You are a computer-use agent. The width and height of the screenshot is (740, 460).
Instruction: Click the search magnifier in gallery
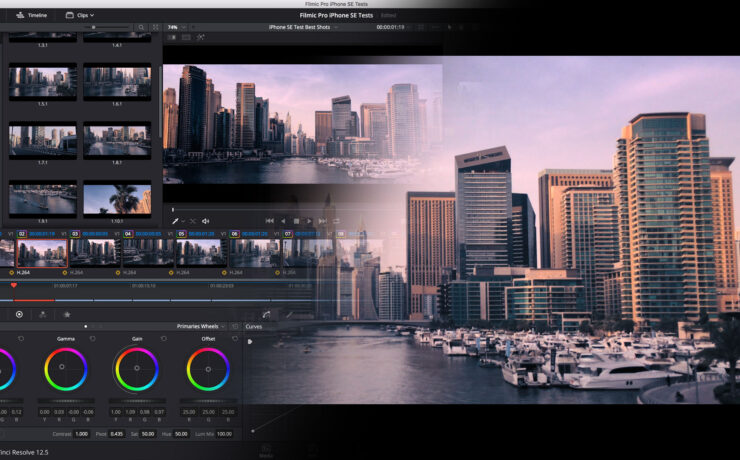(x=141, y=27)
